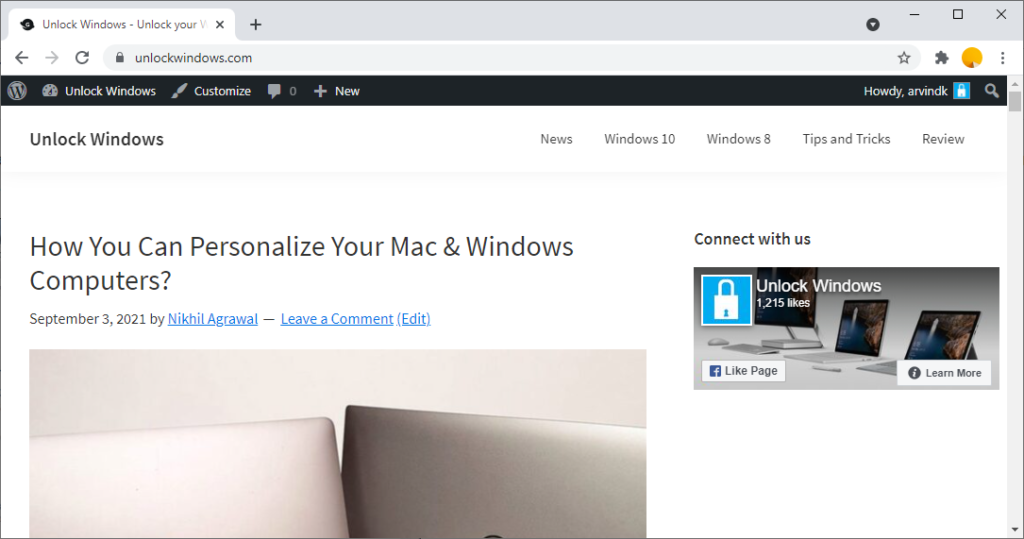Reload the page with refresh icon
Screen dimensions: 1024x539
pyautogui.click(x=82, y=57)
